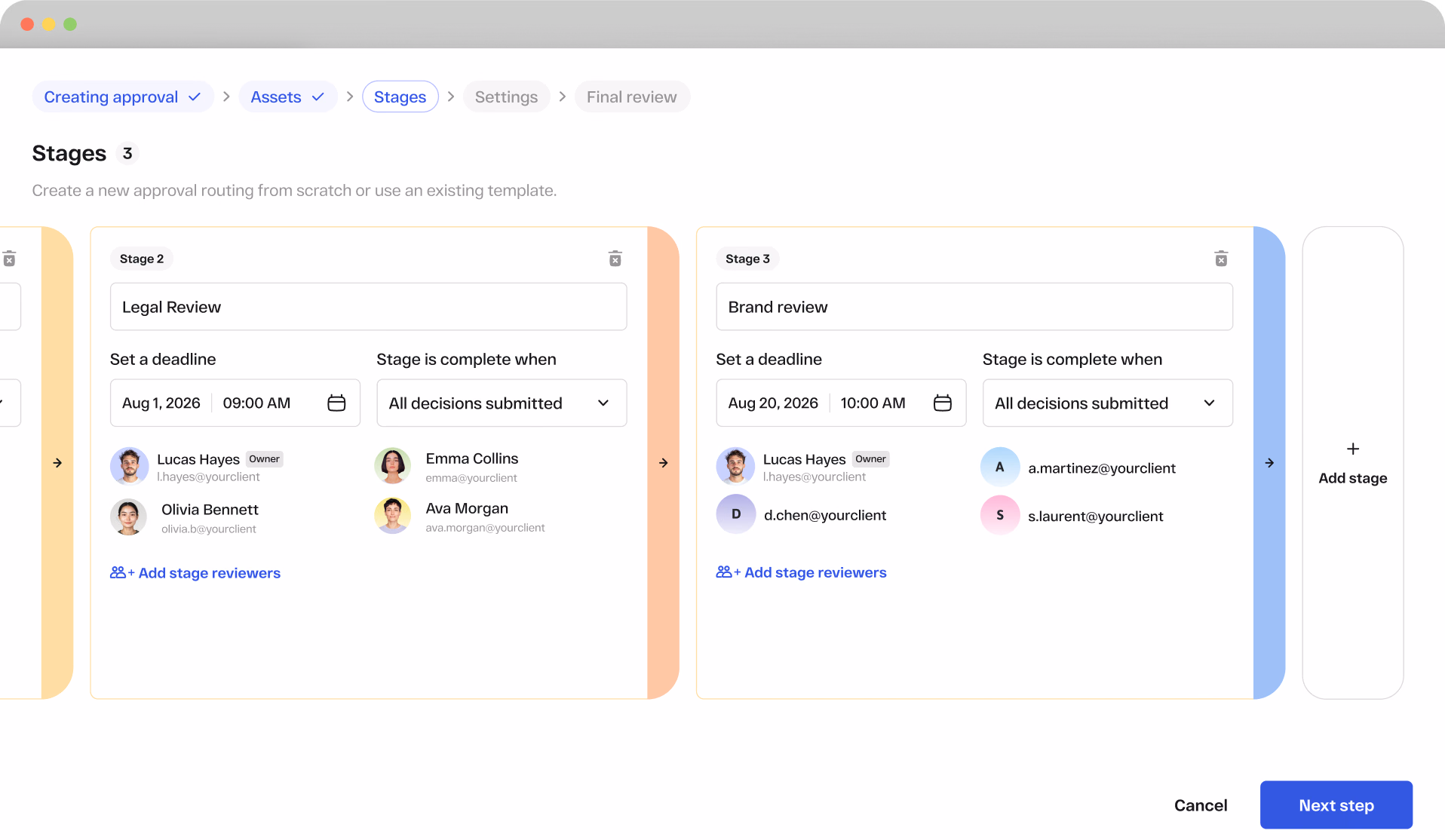Delete Stage 3 with its trash icon
This screenshot has width=1445, height=840.
tap(1221, 259)
